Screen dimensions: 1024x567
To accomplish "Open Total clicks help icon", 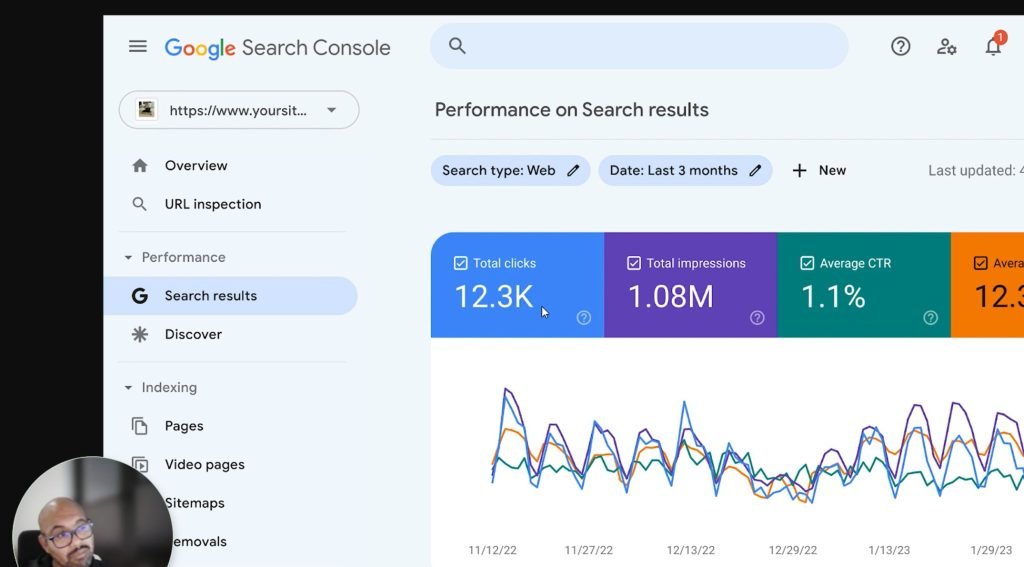I will 584,317.
